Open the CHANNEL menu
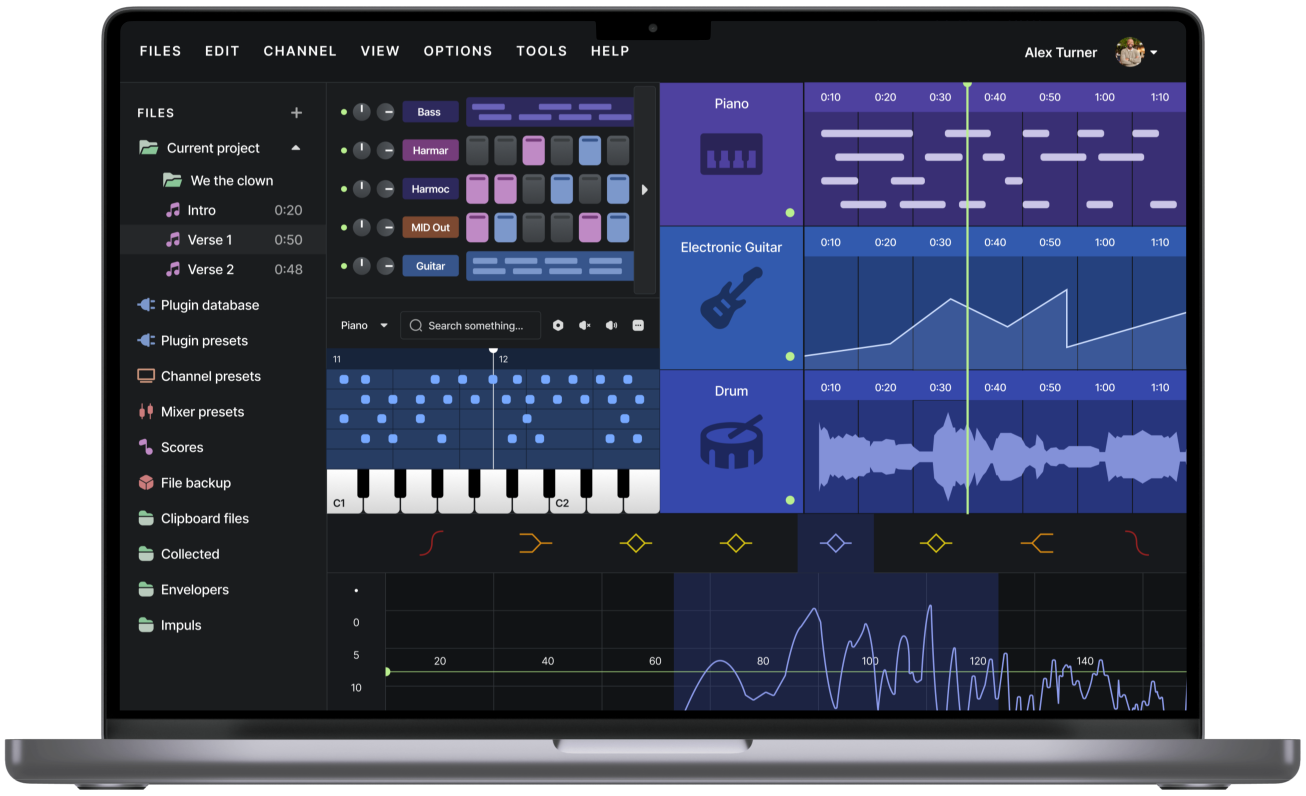1306x796 pixels. pyautogui.click(x=300, y=51)
